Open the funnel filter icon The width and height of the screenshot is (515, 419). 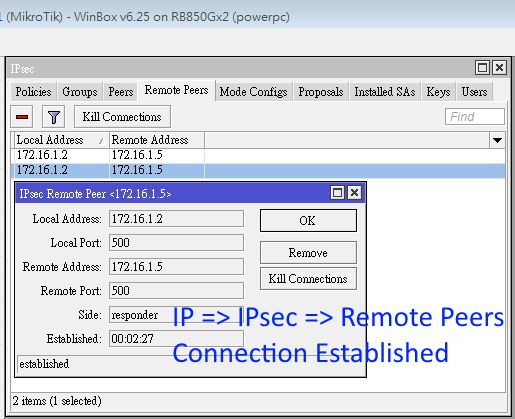(53, 117)
